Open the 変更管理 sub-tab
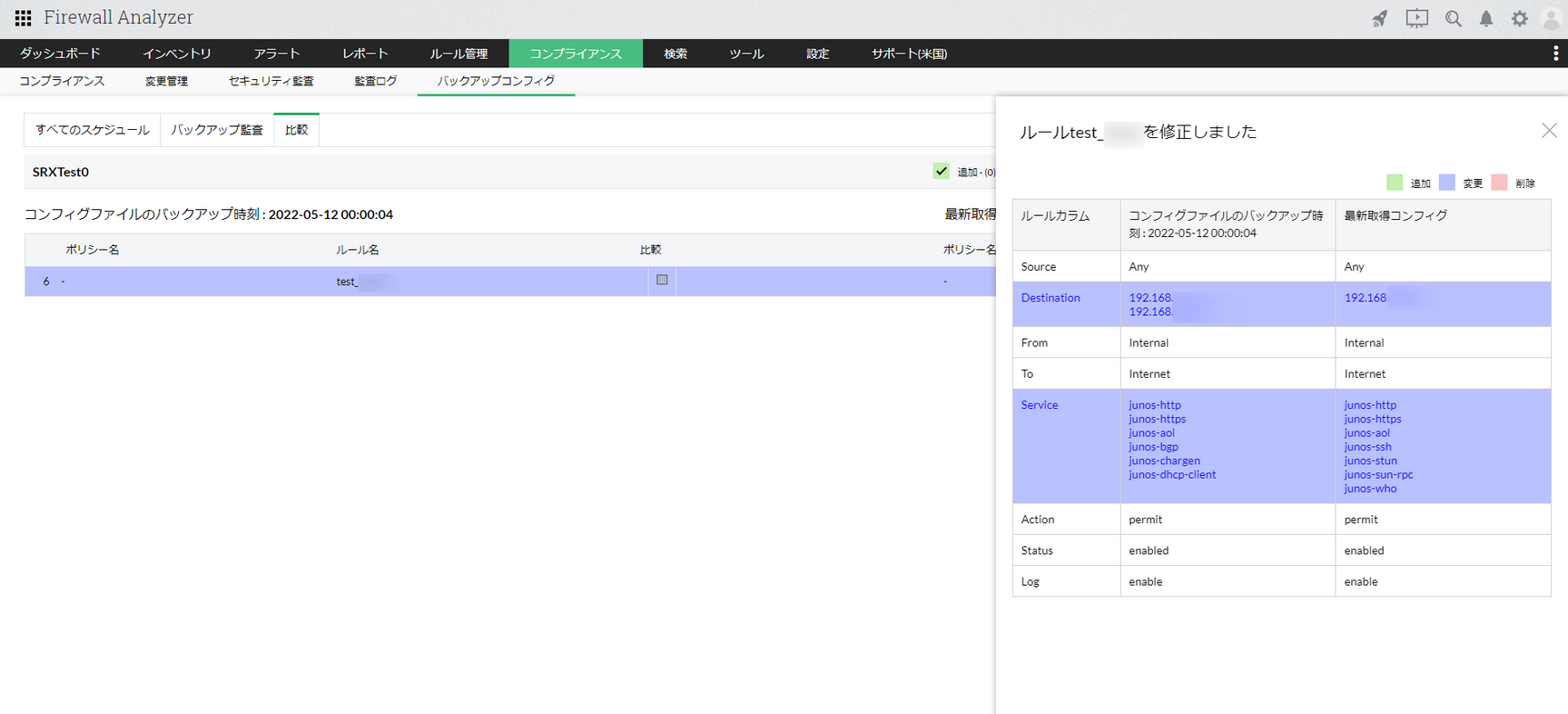This screenshot has height=714, width=1568. coord(166,81)
